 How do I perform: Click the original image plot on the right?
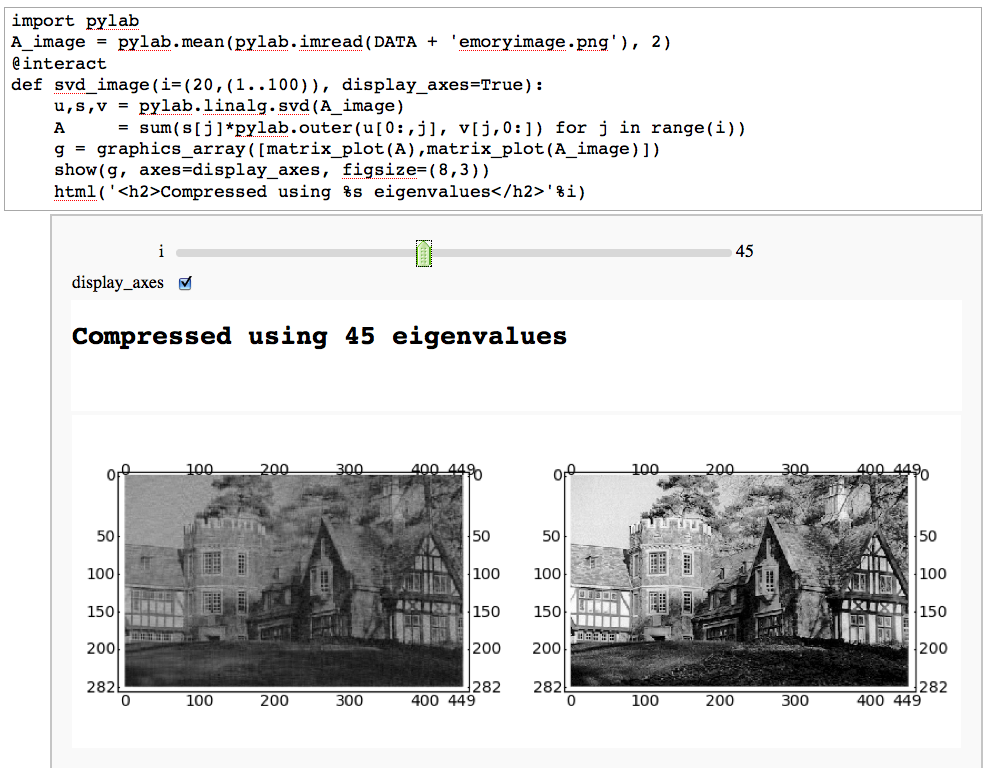(739, 581)
